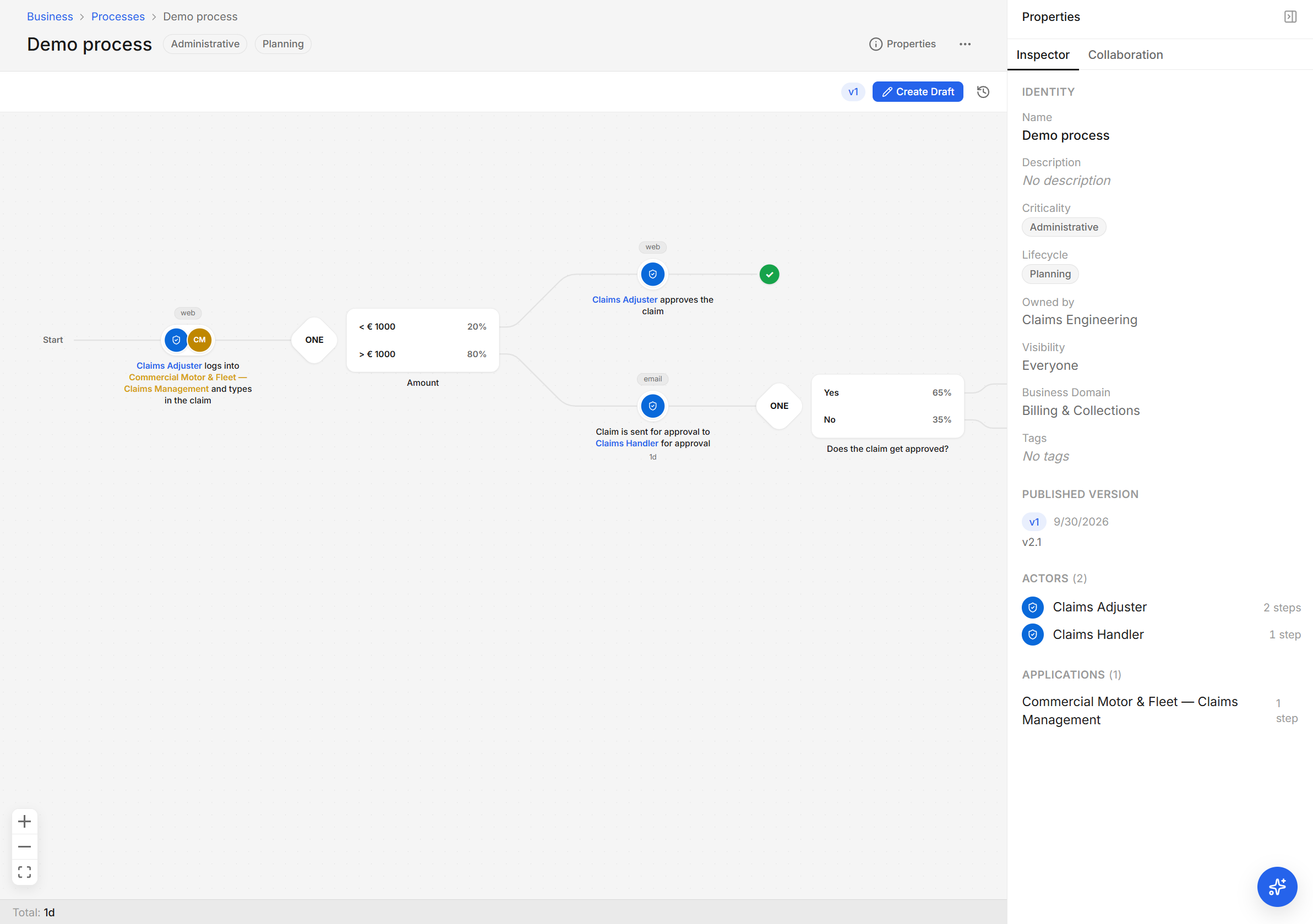The image size is (1313, 924).
Task: Open the three-dots more options menu
Action: coord(965,44)
